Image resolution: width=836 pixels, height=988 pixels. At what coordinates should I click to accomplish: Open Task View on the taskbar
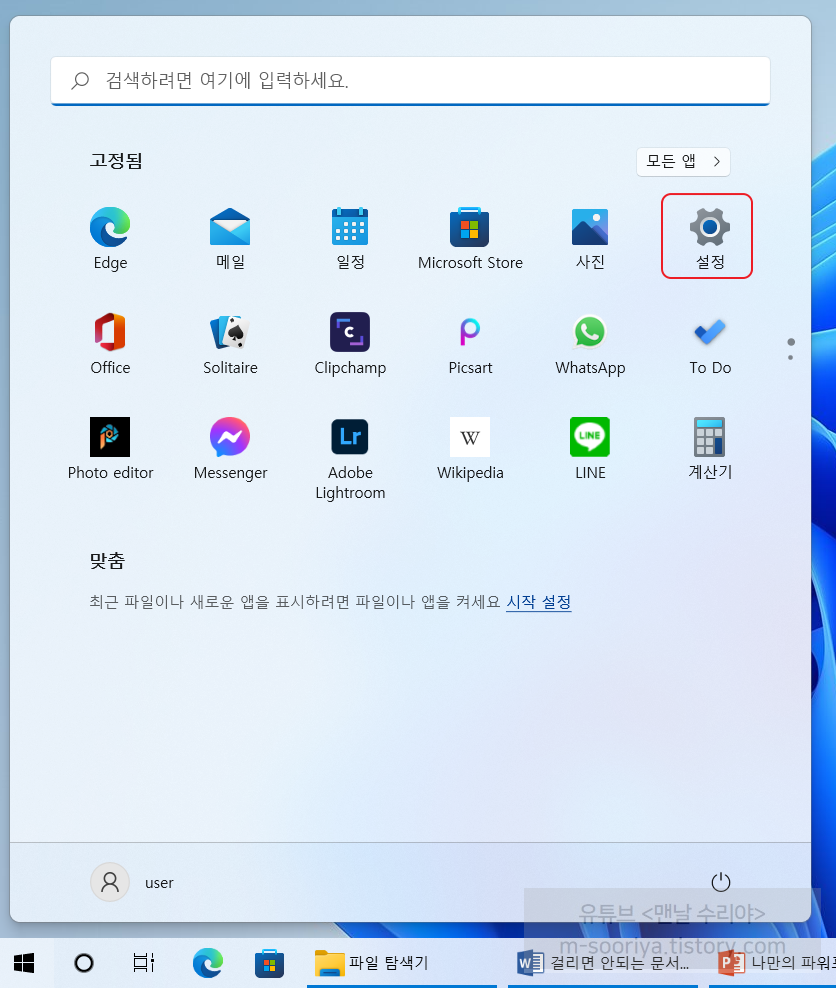(x=144, y=963)
